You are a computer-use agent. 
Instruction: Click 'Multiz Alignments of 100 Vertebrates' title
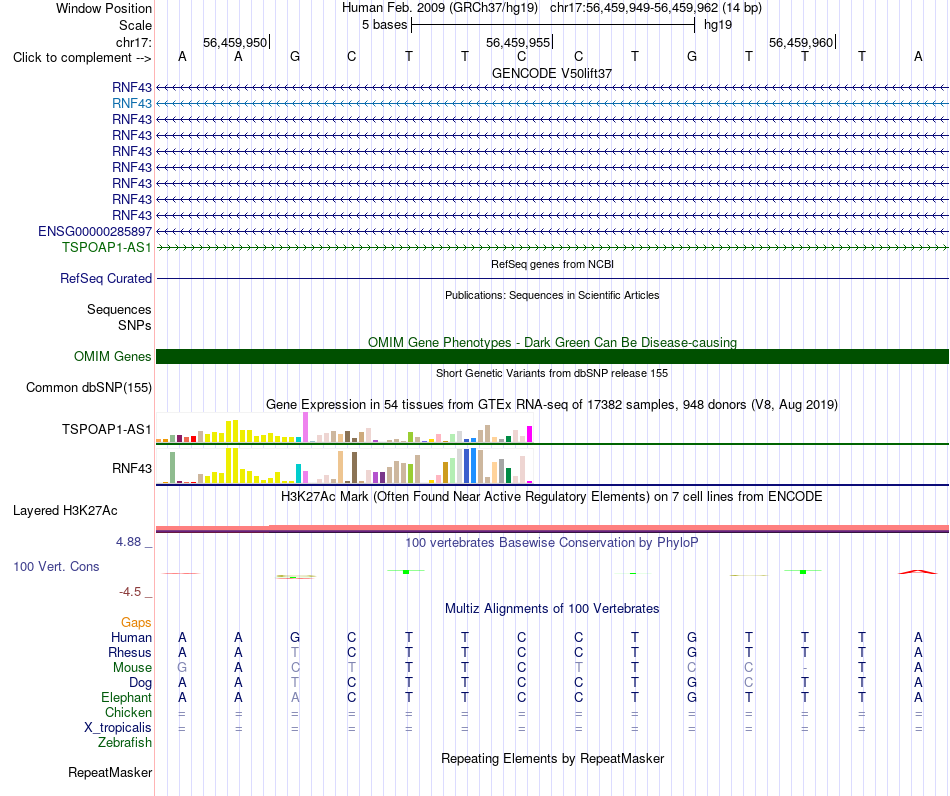[552, 608]
